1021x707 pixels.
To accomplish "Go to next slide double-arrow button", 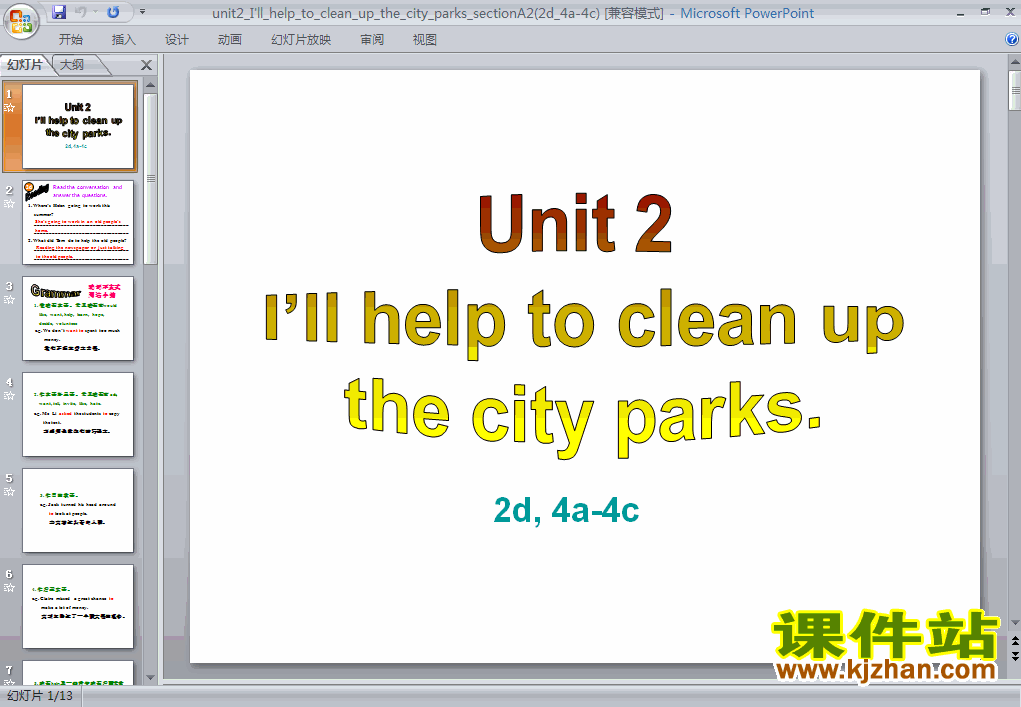I will coord(1014,655).
